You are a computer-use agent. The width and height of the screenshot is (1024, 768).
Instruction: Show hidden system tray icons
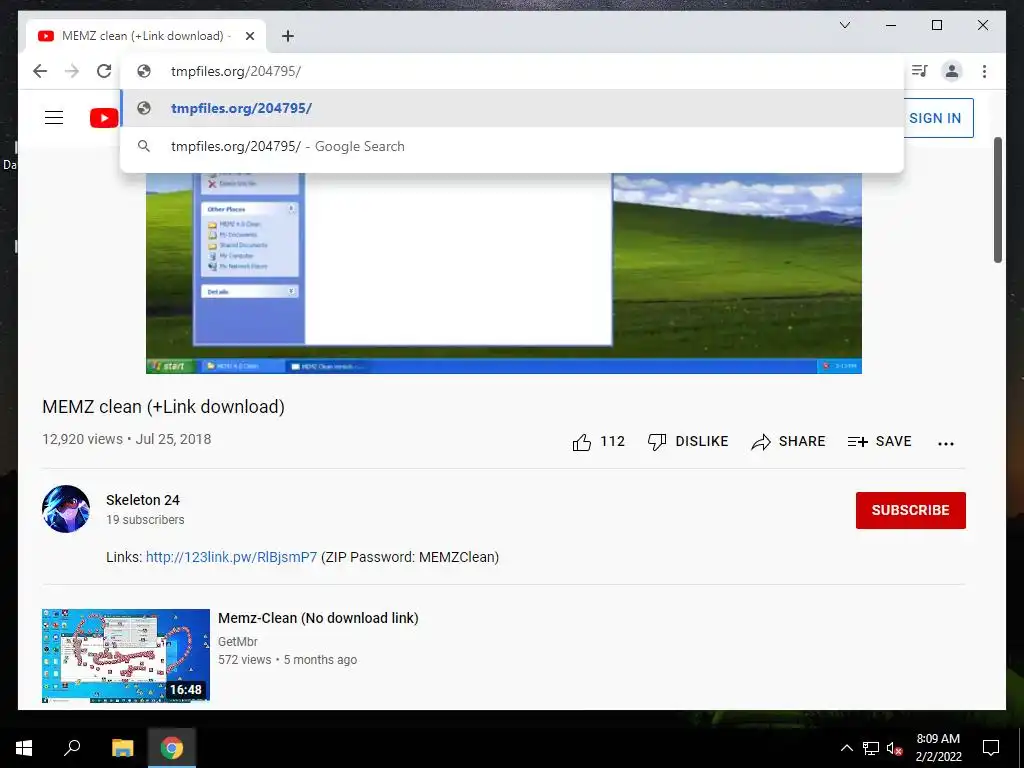[846, 748]
